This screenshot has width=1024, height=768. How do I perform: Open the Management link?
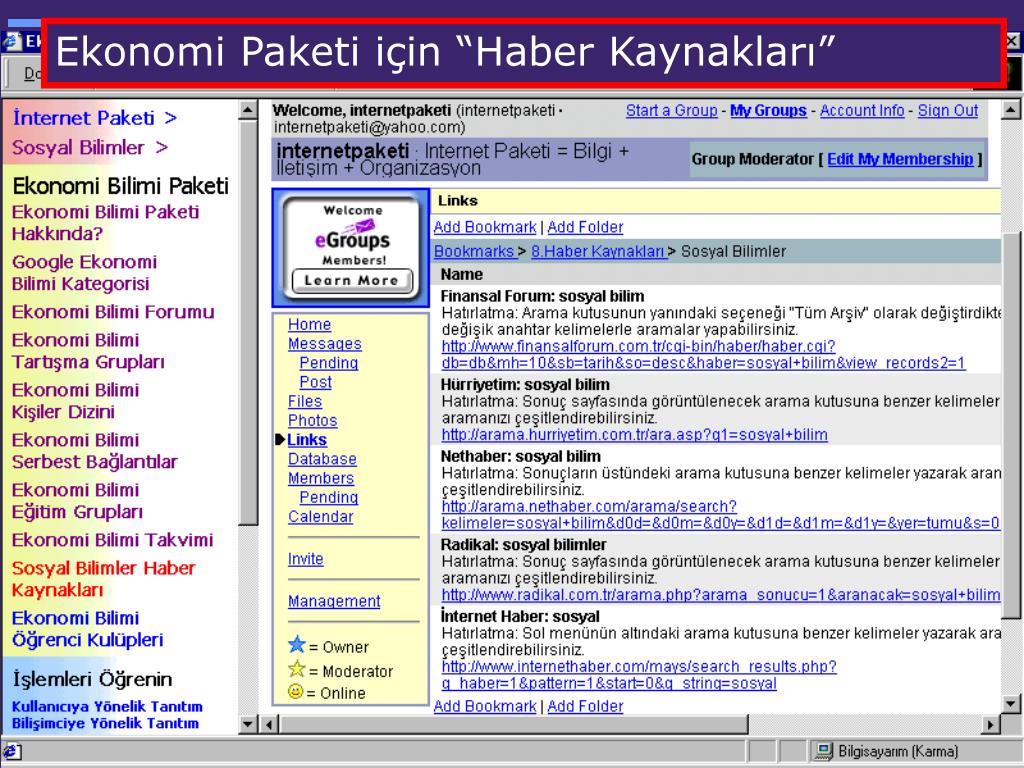coord(334,601)
